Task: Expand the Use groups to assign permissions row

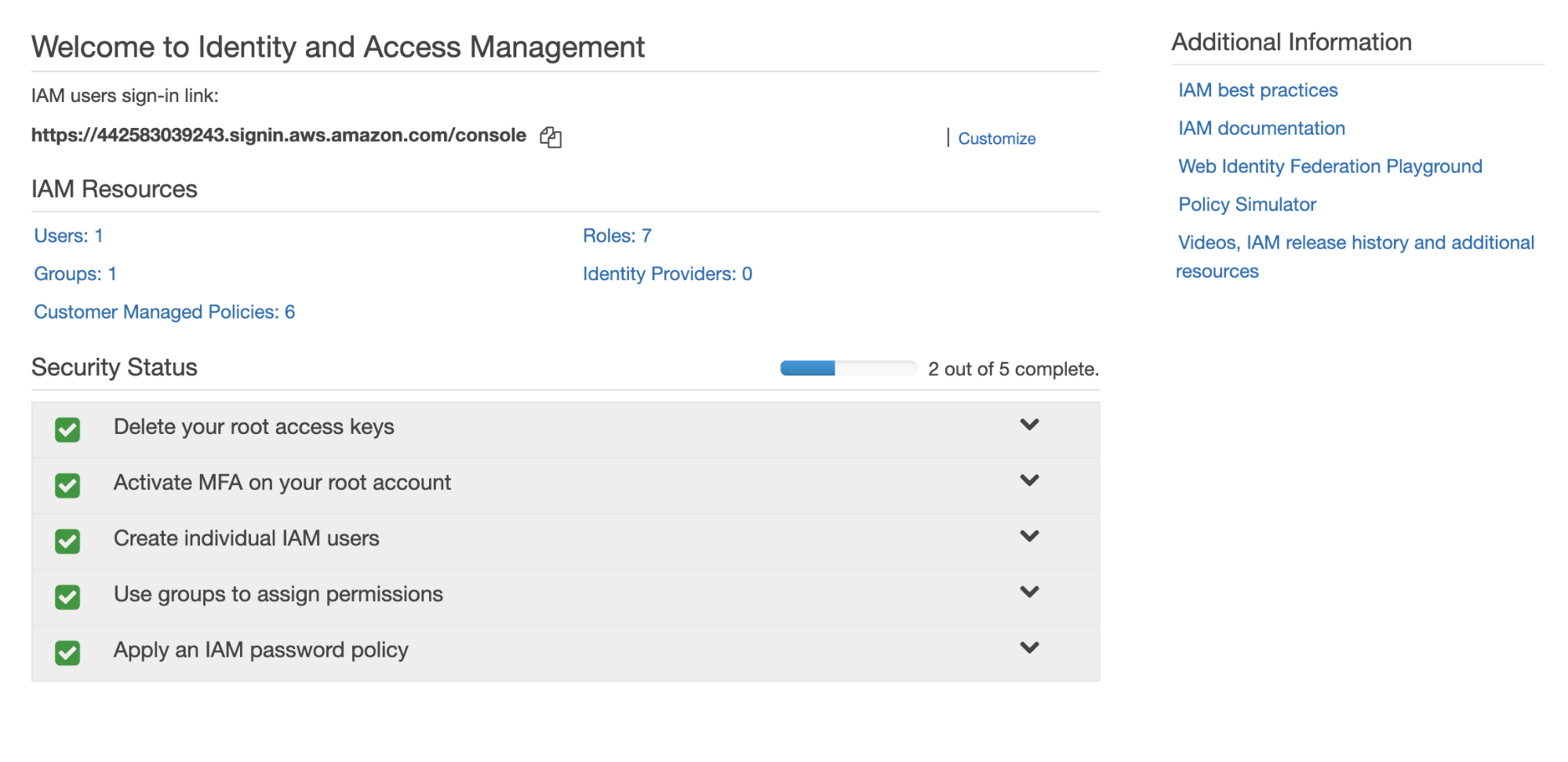Action: pyautogui.click(x=1030, y=592)
